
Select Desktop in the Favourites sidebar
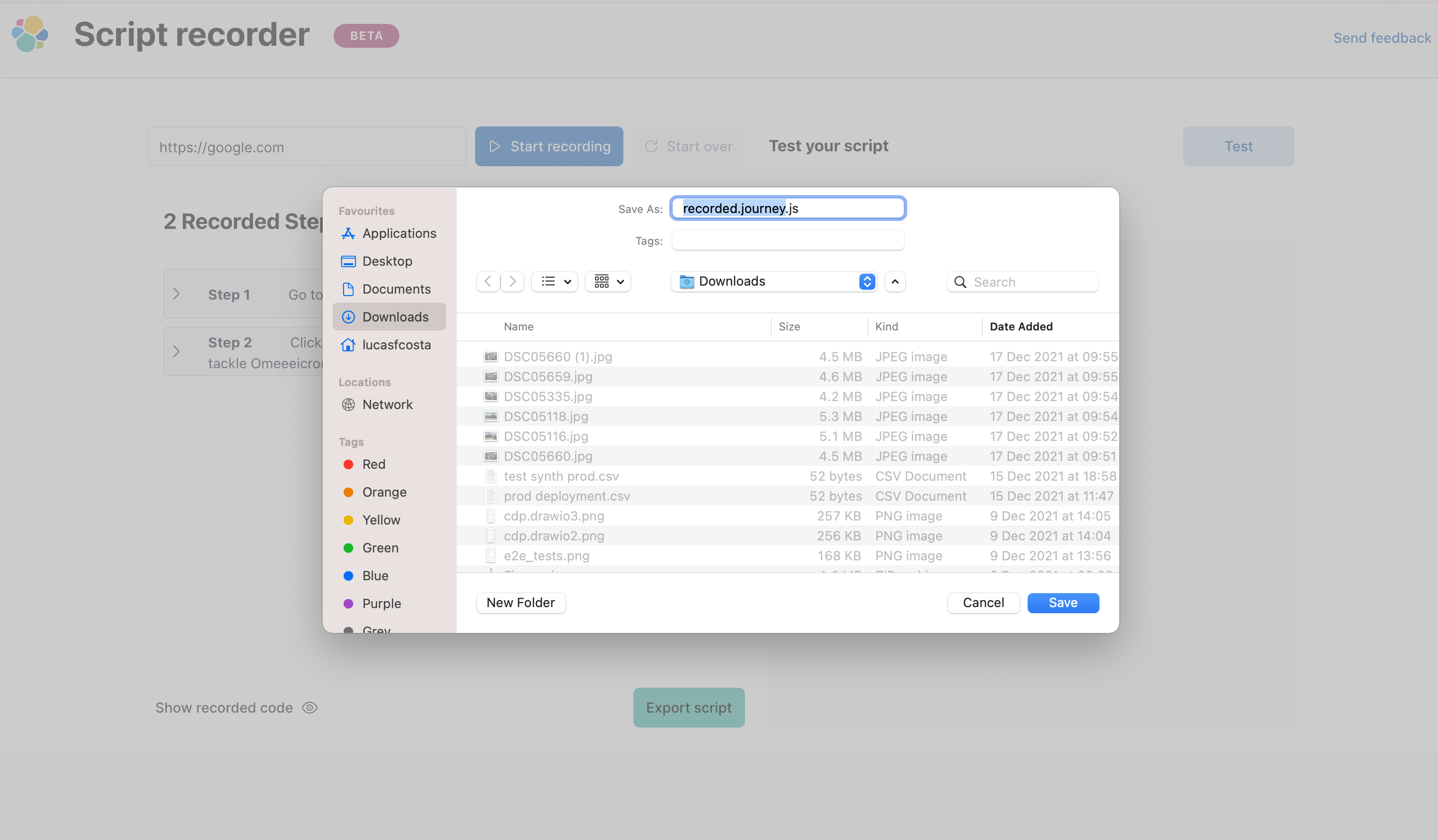(387, 261)
